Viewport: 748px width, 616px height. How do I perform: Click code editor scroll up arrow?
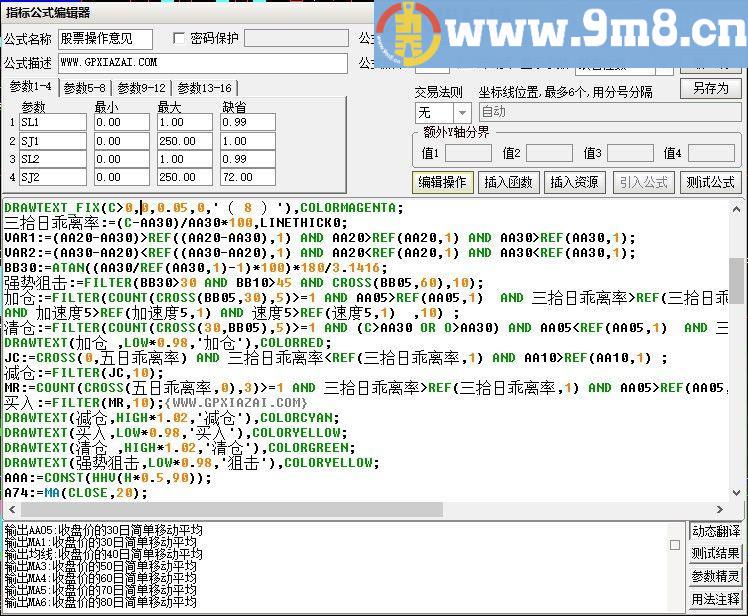point(736,209)
